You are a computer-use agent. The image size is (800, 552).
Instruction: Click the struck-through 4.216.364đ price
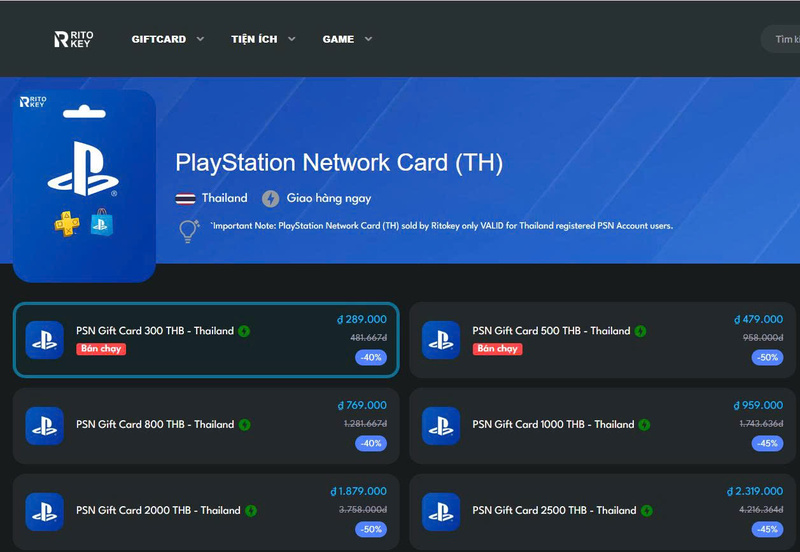tap(761, 510)
